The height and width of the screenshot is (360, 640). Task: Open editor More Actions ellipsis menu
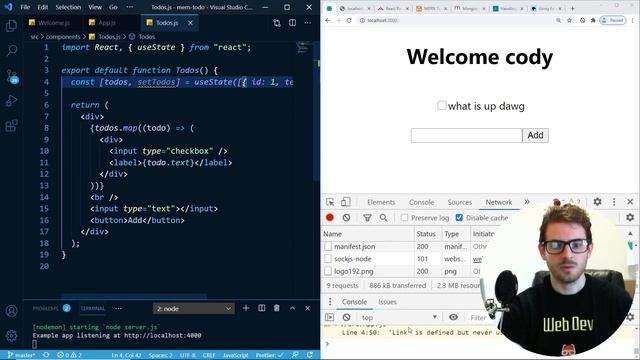pyautogui.click(x=308, y=23)
